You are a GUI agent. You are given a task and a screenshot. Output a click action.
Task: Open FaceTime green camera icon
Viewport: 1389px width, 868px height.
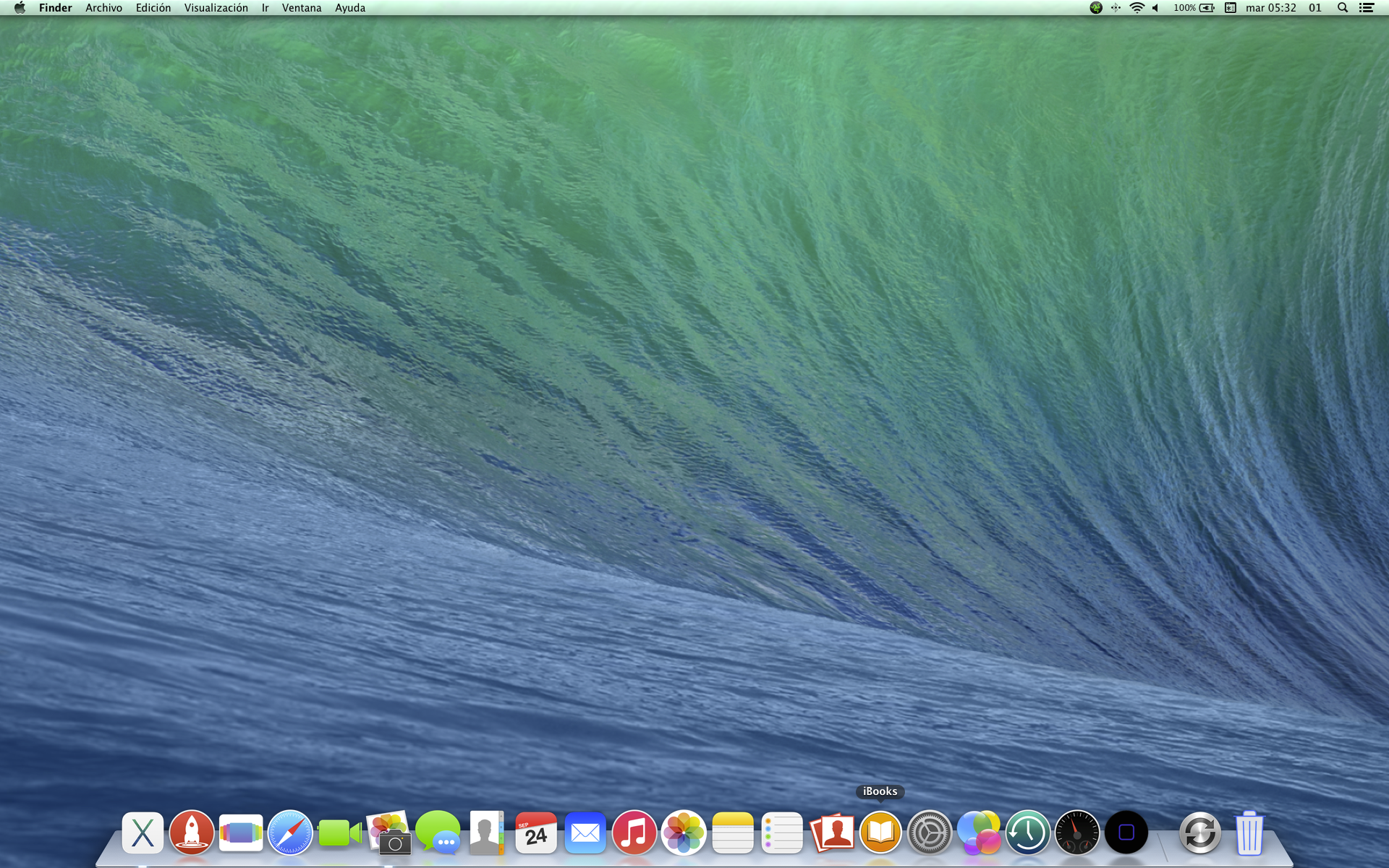[x=339, y=833]
